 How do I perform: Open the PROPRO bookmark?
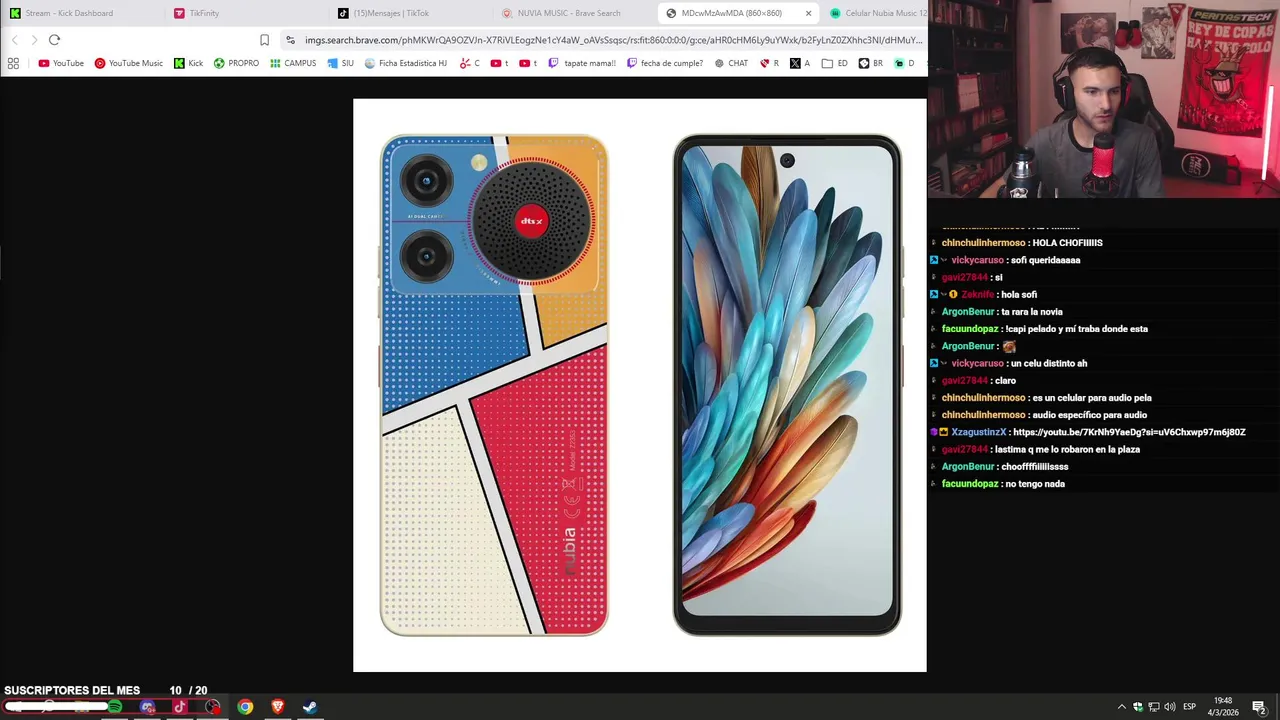coord(236,63)
